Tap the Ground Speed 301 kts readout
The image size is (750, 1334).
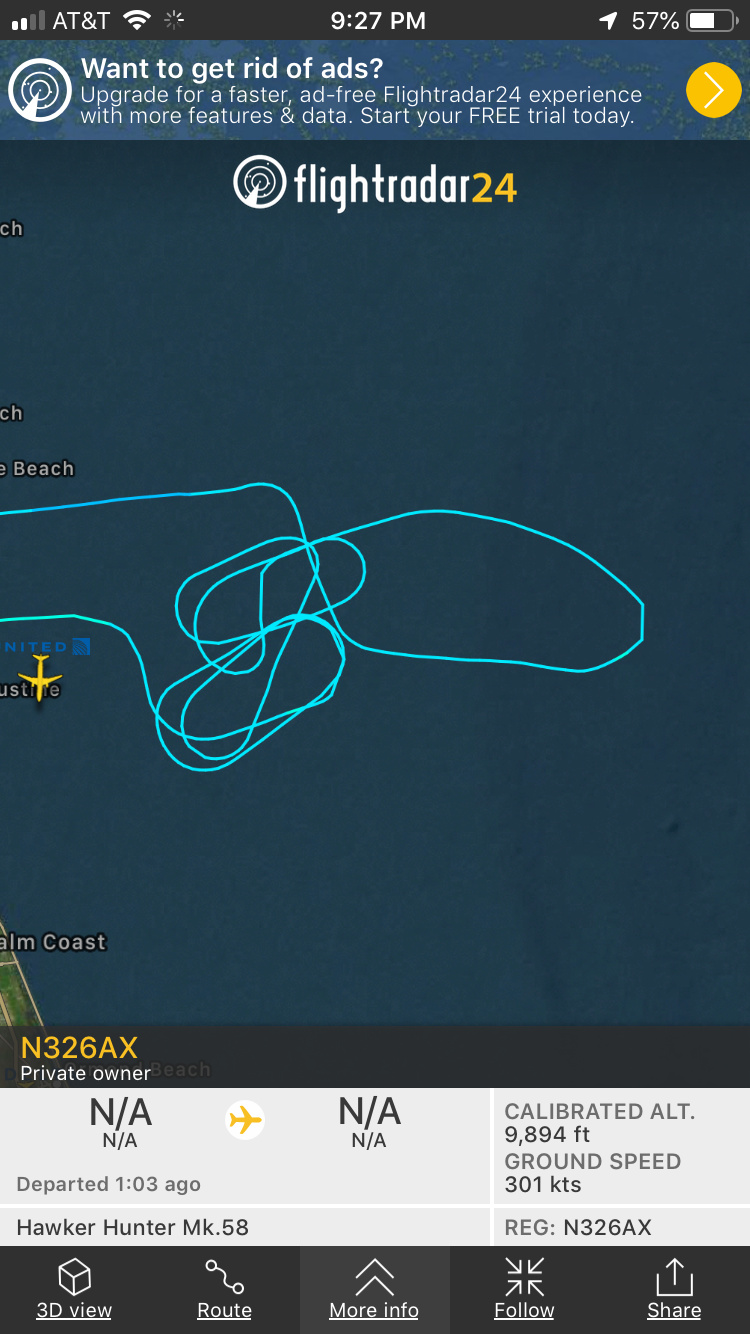pos(593,1173)
